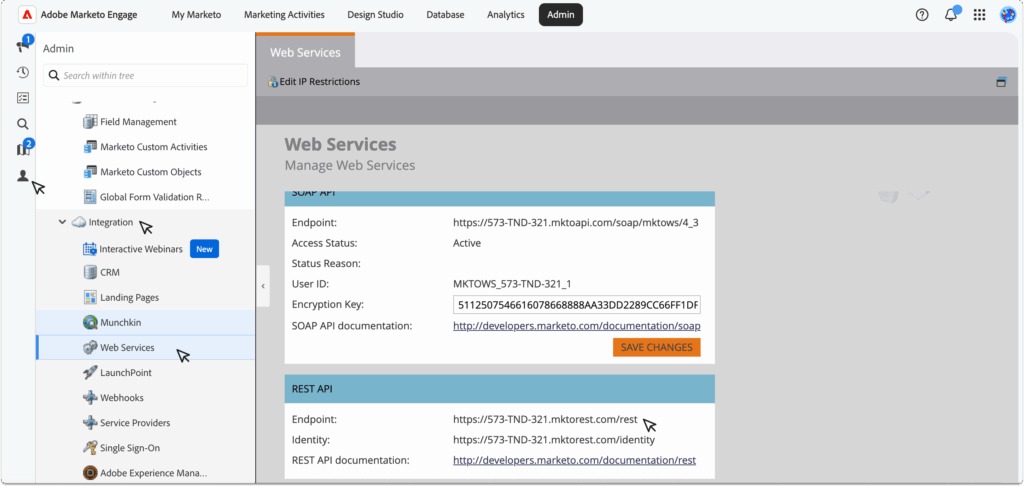Click the SAVE CHANGES button

pyautogui.click(x=656, y=347)
